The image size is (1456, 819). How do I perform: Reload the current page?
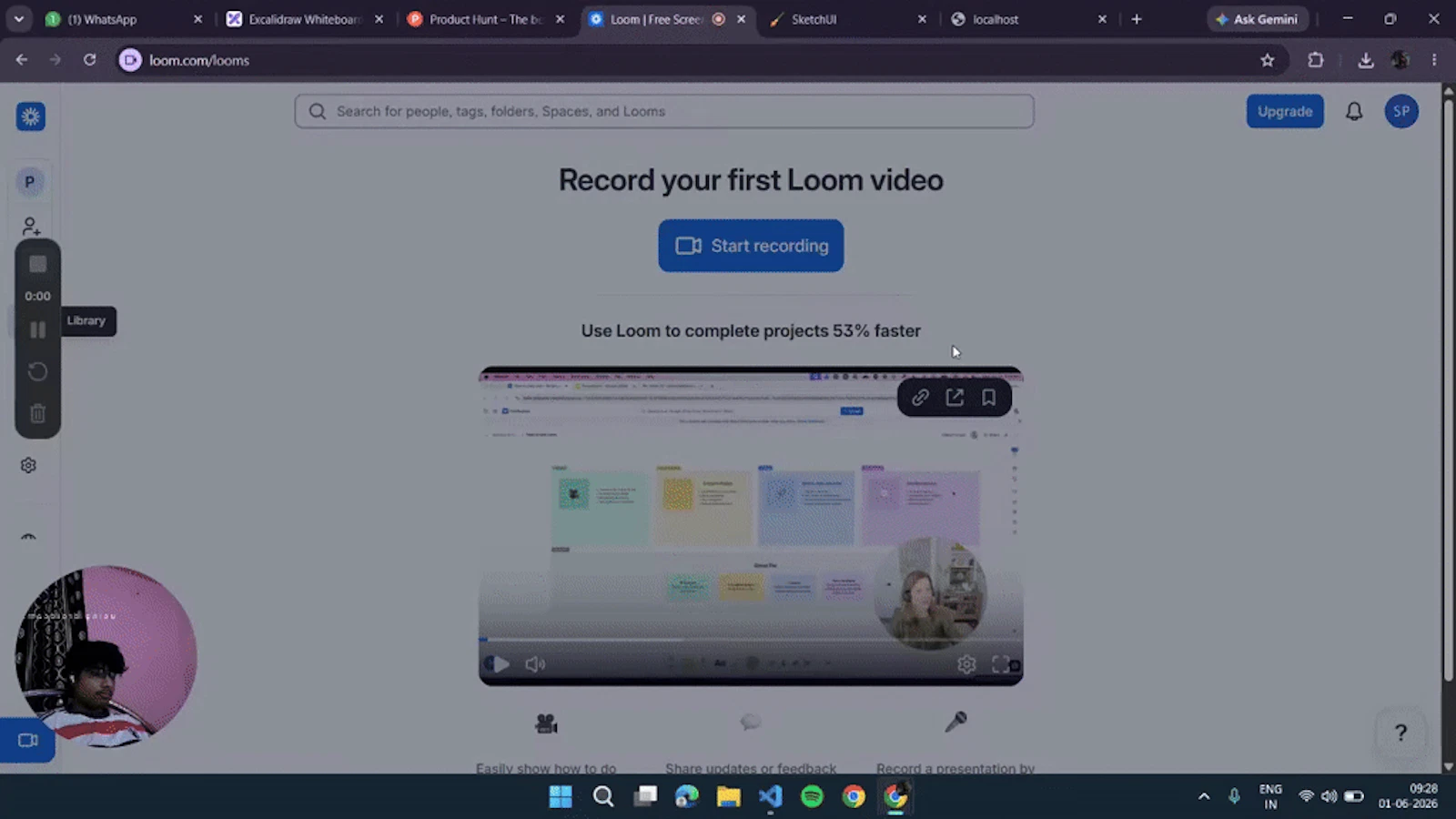89,60
